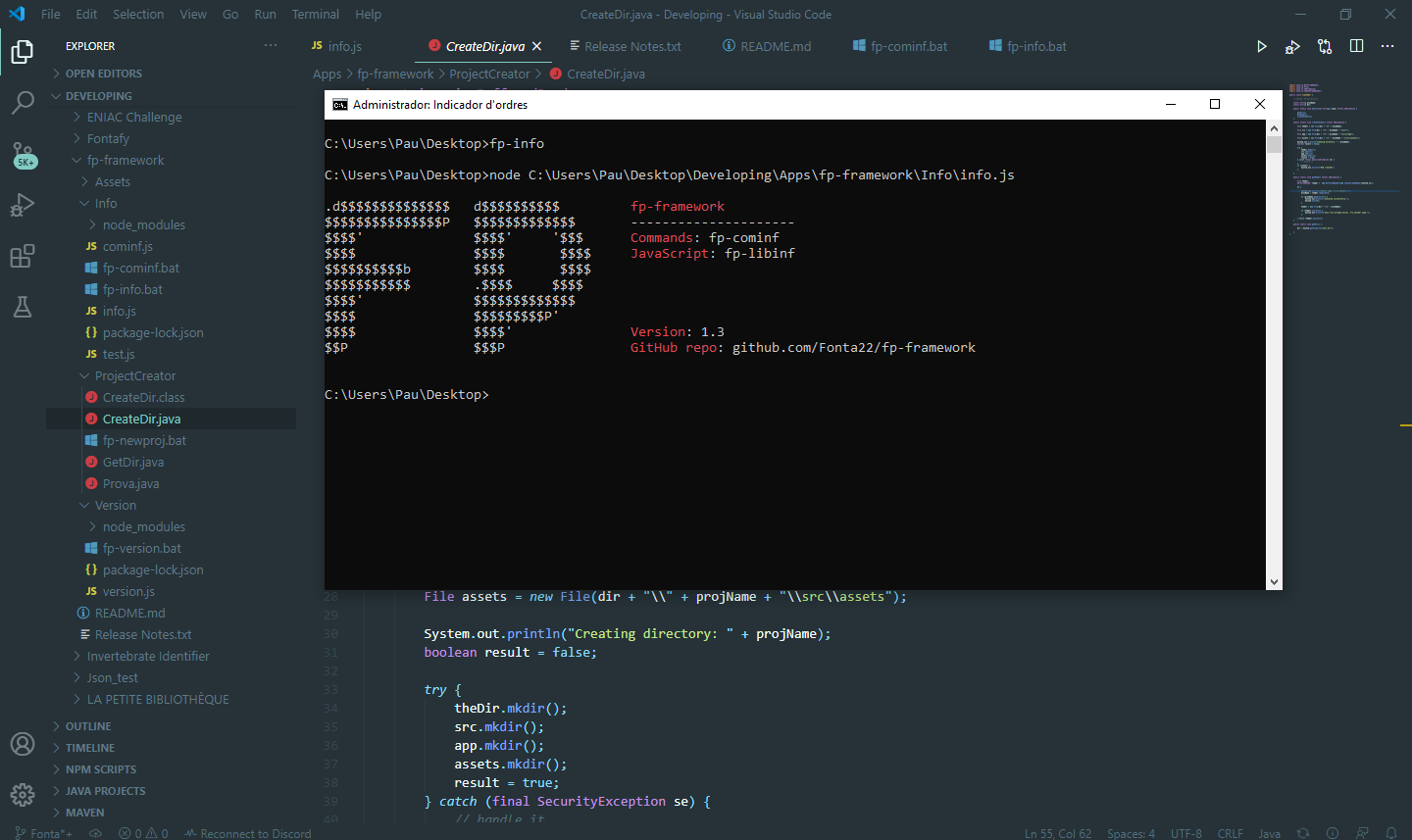Open the Help menu
Image resolution: width=1412 pixels, height=840 pixels.
click(368, 14)
